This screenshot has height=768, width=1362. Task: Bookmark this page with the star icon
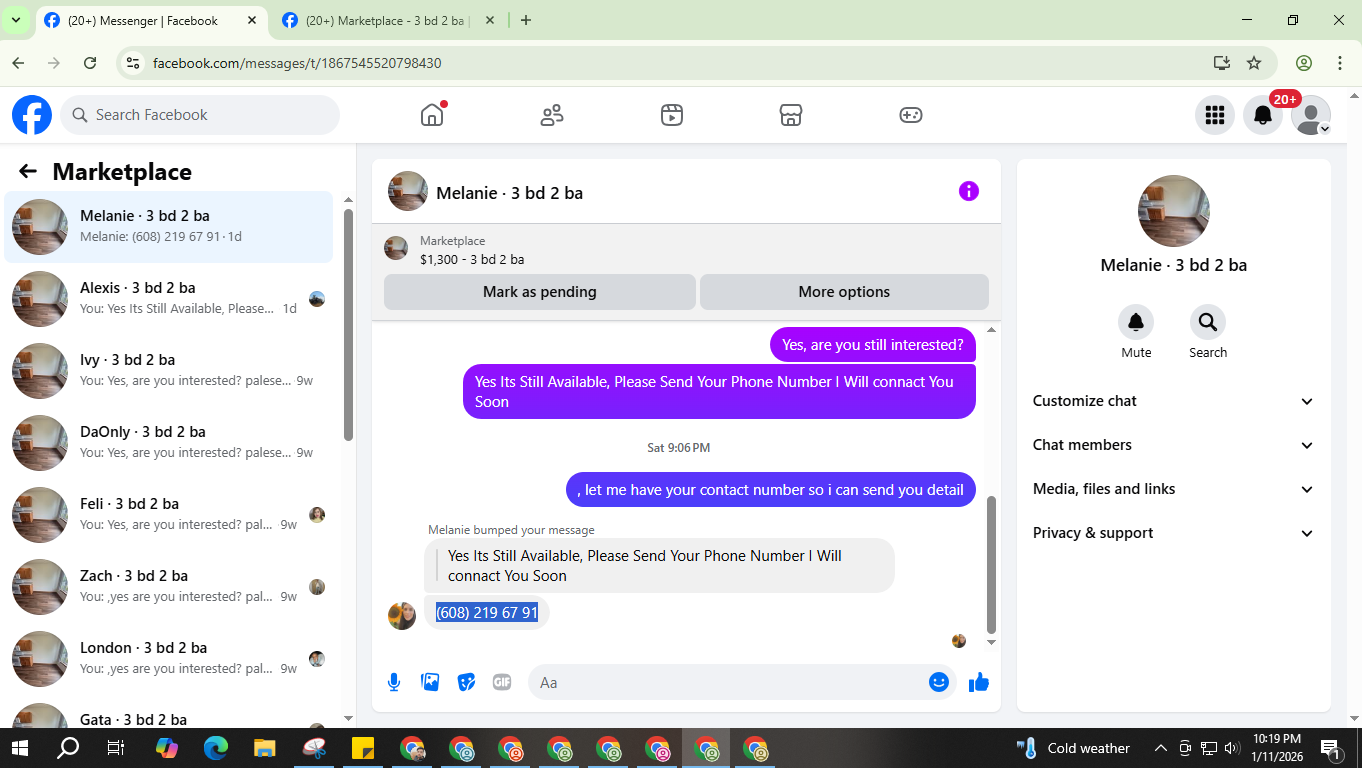pos(1254,63)
